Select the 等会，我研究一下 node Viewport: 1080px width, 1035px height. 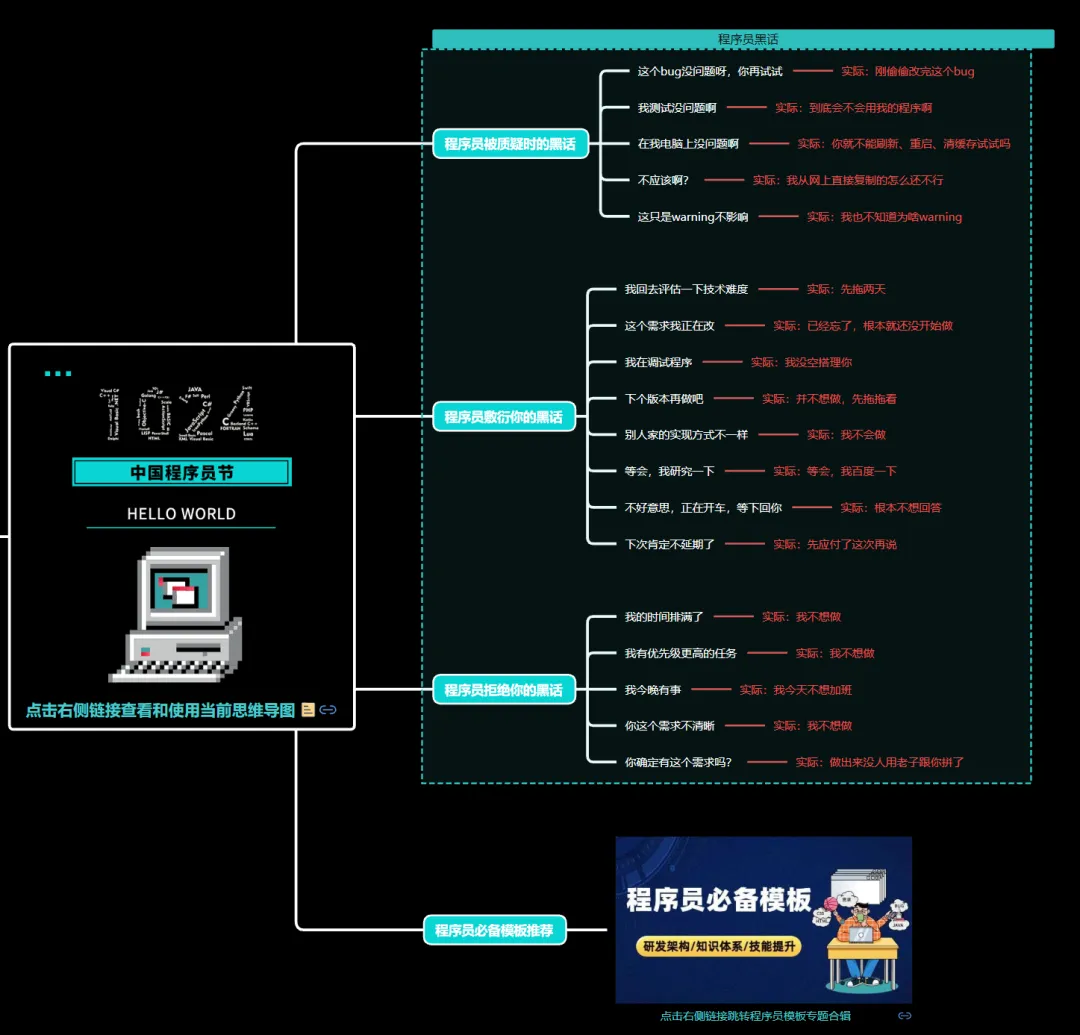click(669, 471)
